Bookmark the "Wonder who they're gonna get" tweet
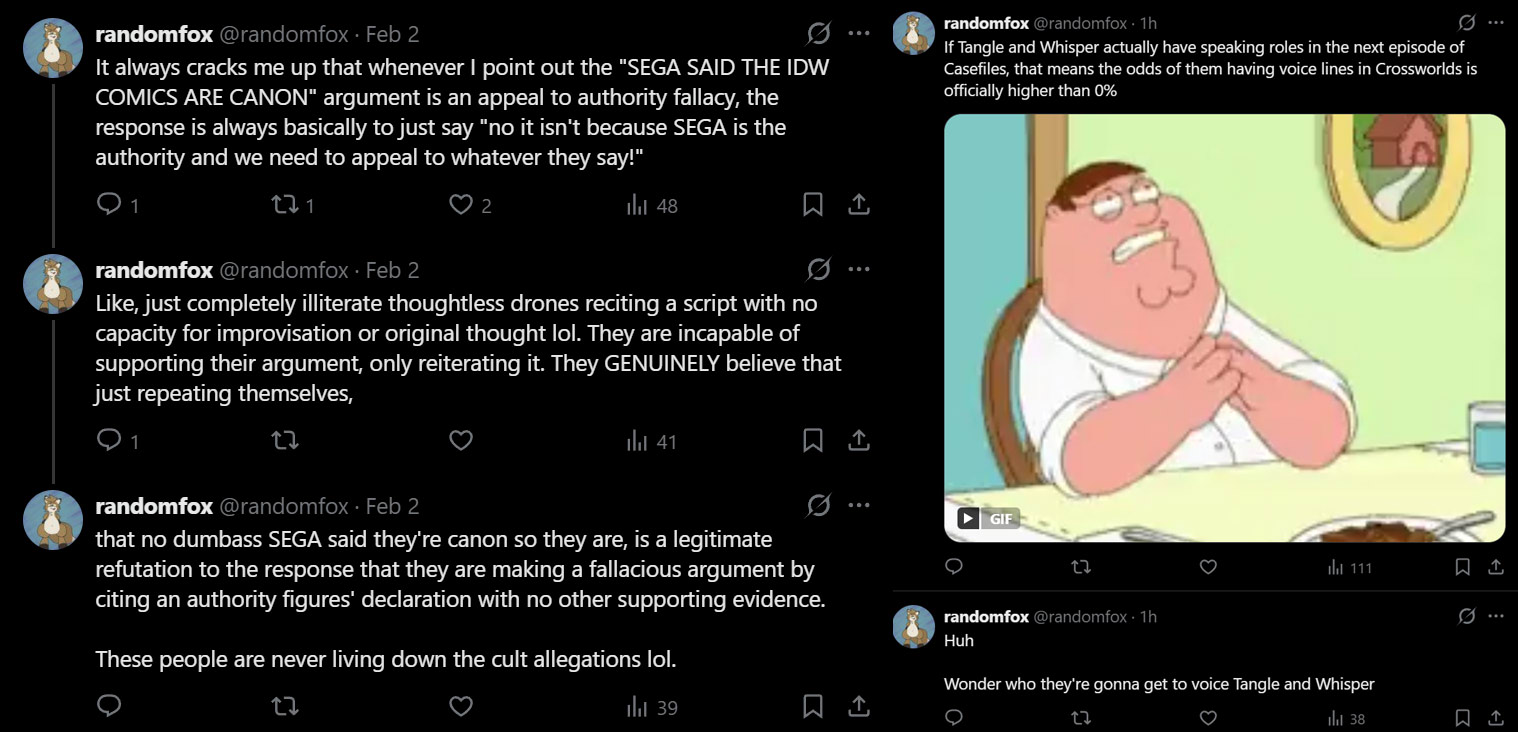Viewport: 1518px width, 732px height. point(1462,717)
